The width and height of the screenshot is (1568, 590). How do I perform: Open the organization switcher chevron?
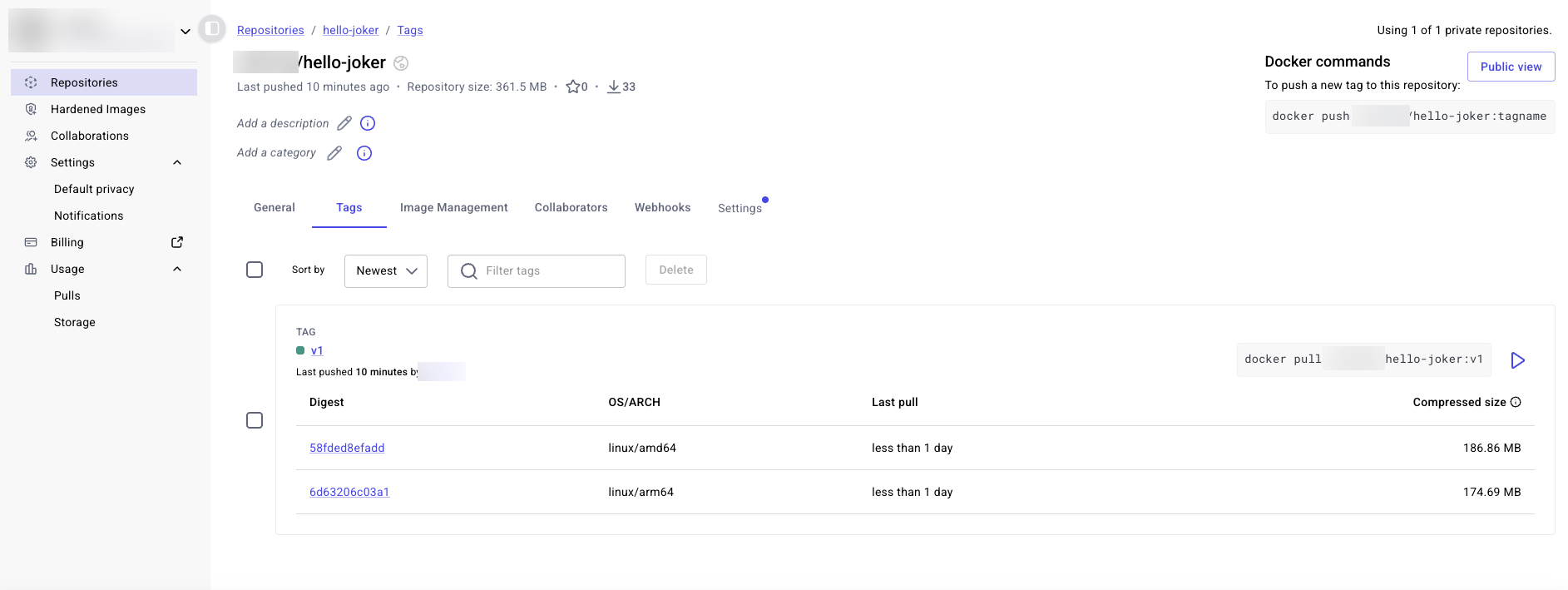tap(185, 32)
